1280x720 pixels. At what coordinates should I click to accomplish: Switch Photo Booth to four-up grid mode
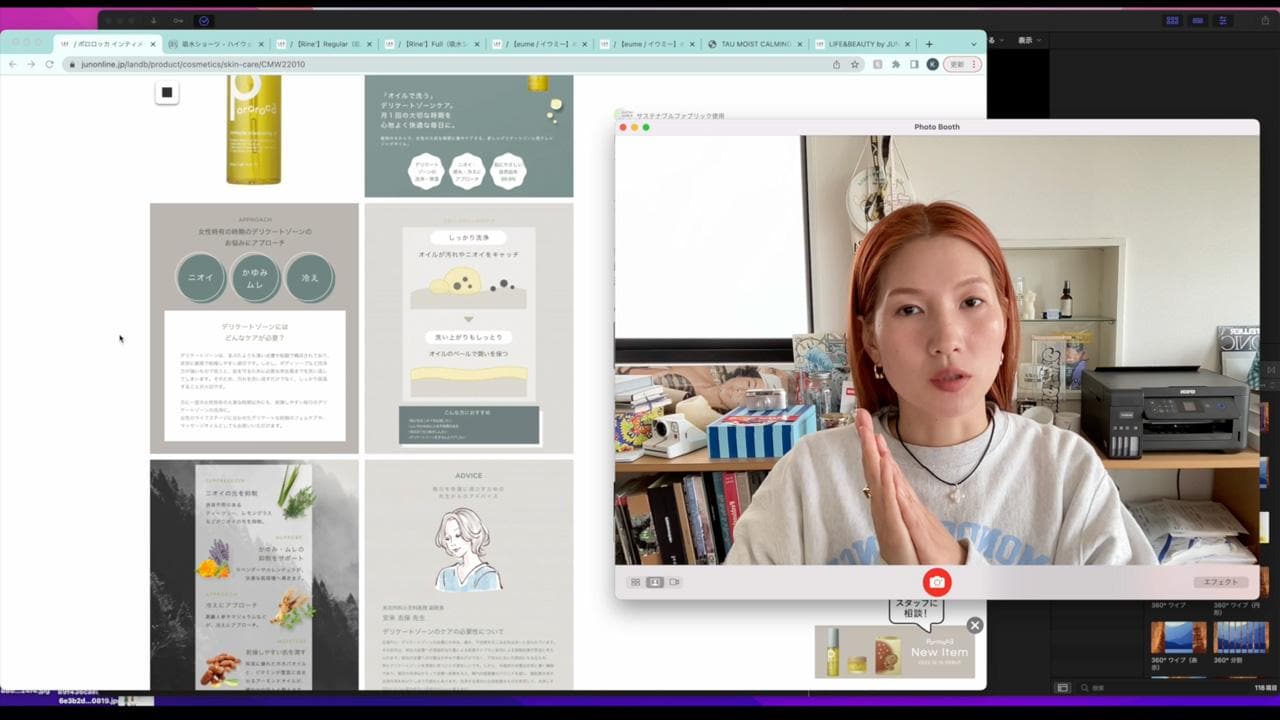(635, 582)
